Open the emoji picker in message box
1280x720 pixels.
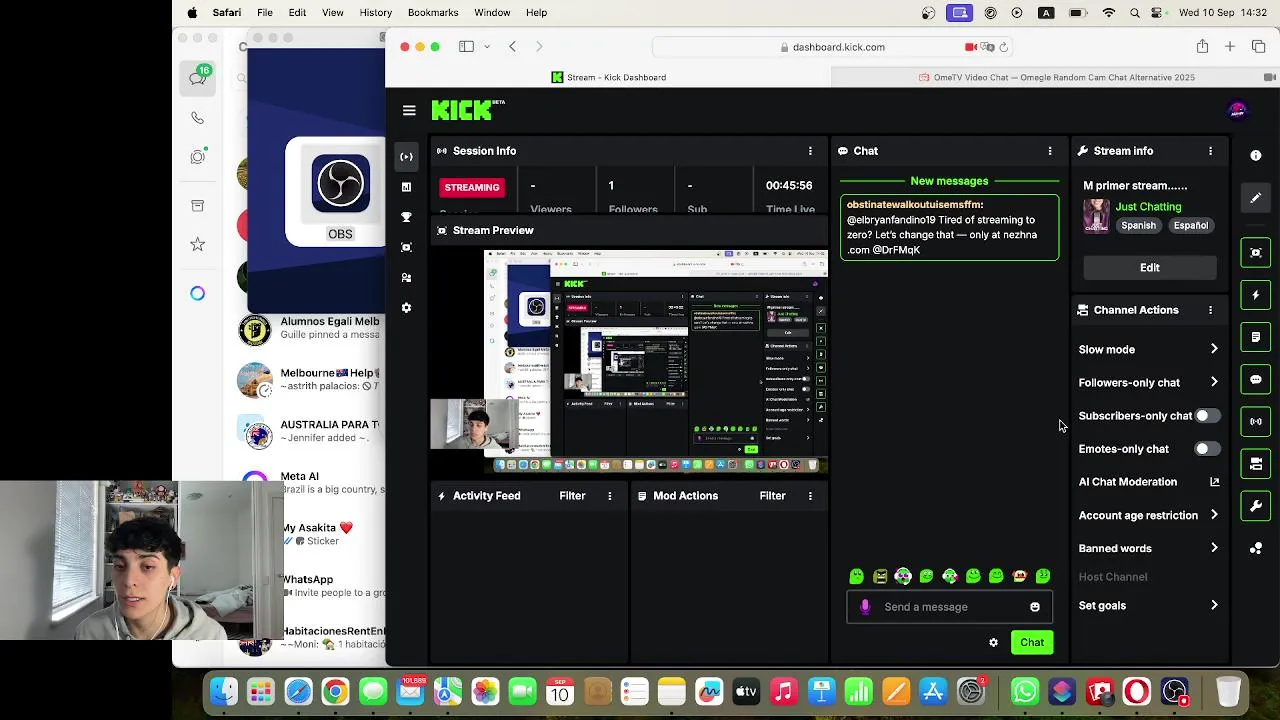[1035, 607]
